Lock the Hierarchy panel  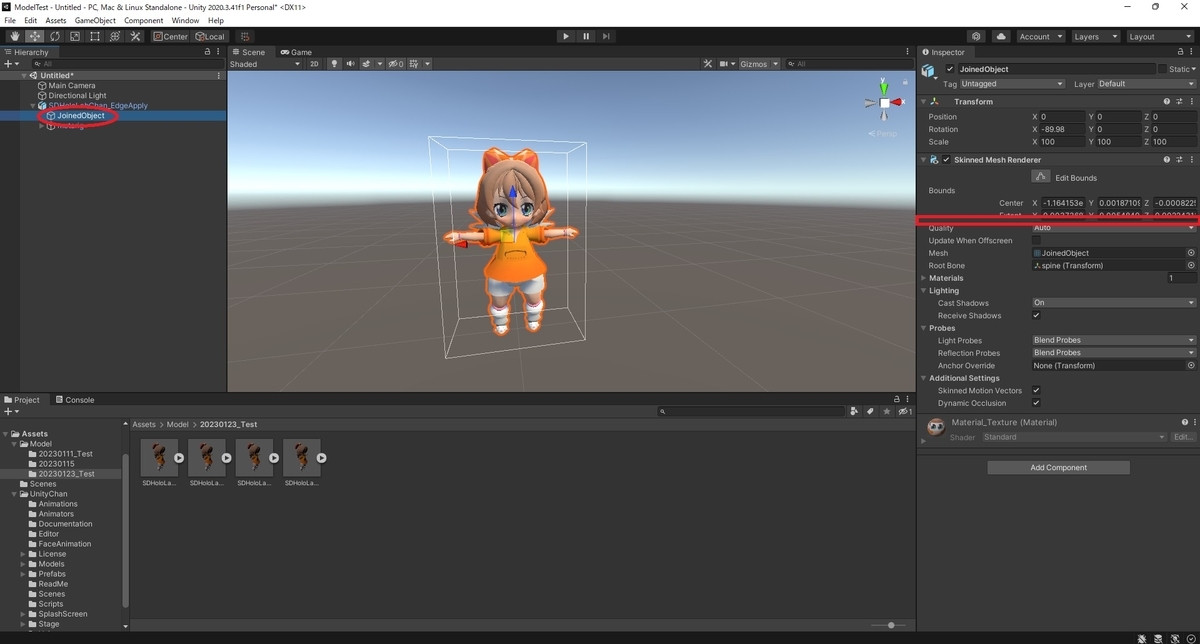coord(207,52)
